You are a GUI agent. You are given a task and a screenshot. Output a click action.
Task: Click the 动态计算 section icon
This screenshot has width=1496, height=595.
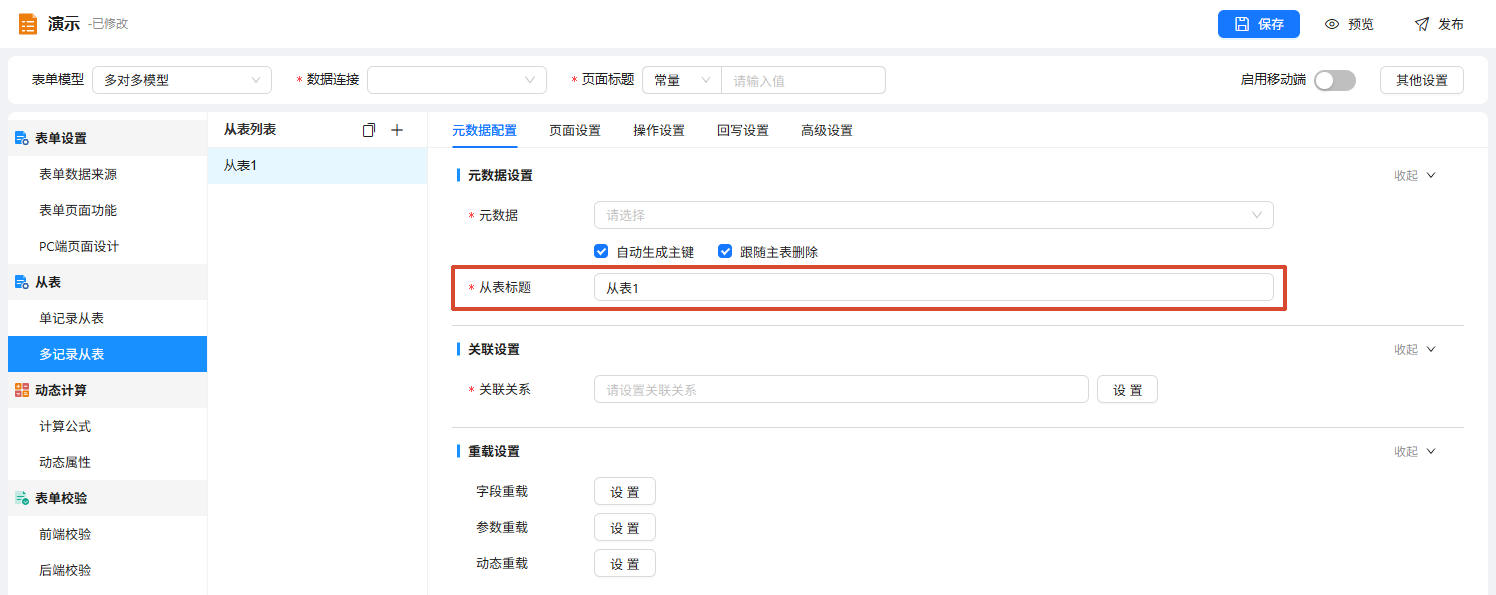(x=21, y=390)
